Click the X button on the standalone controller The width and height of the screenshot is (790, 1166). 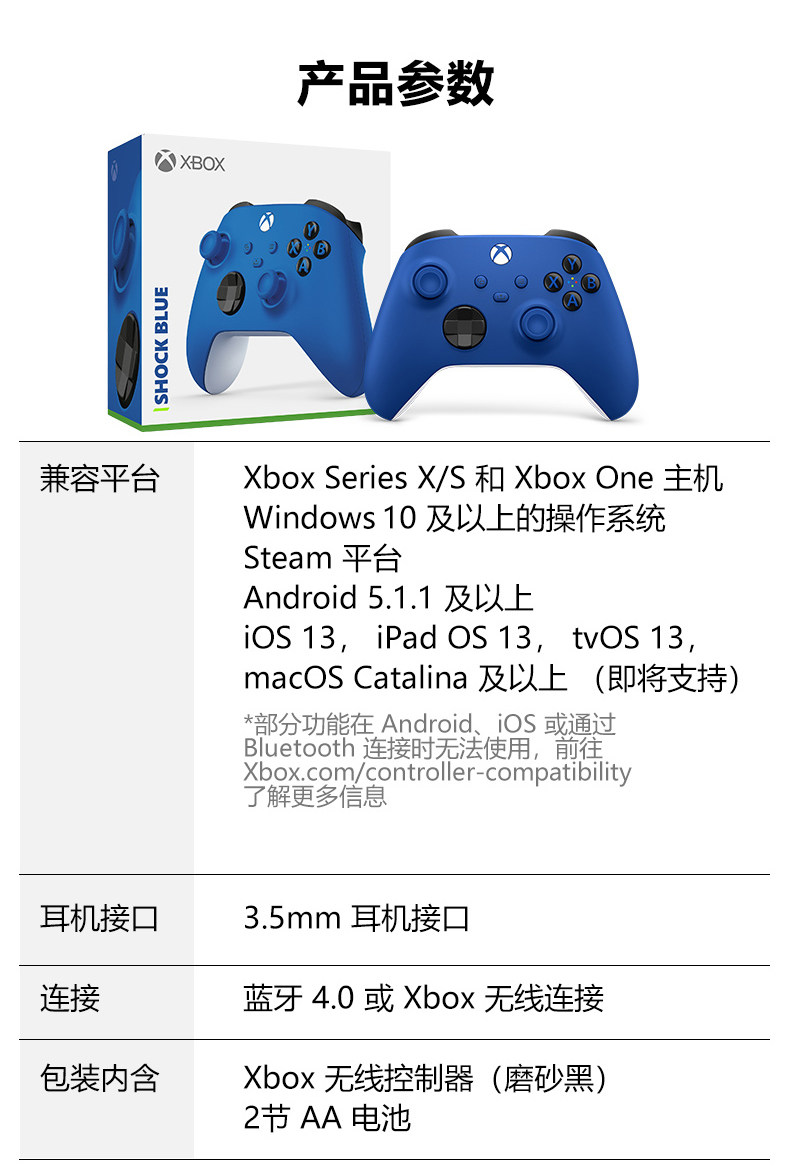tap(553, 283)
